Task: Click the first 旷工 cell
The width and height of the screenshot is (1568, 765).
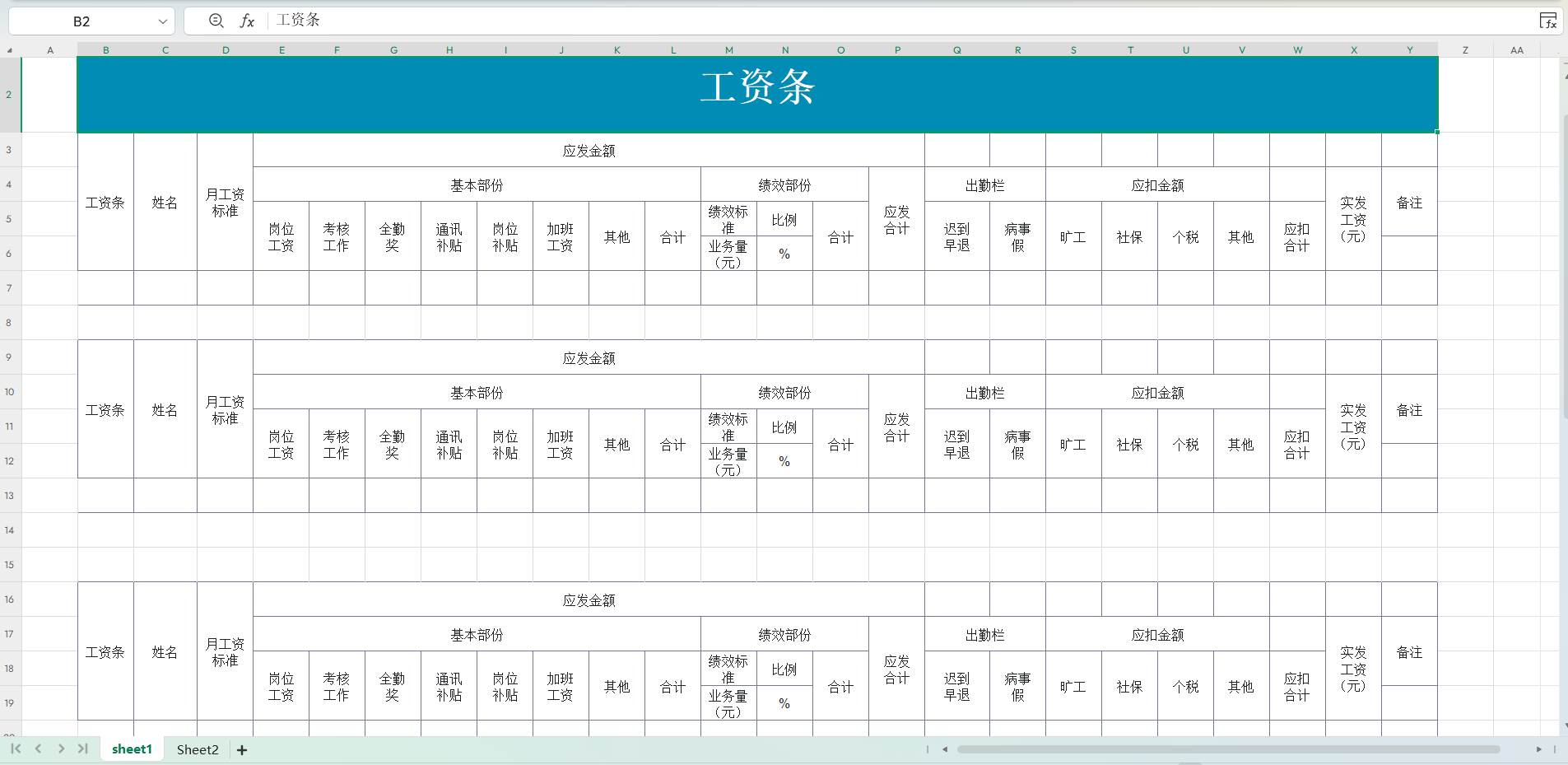Action: (1073, 237)
